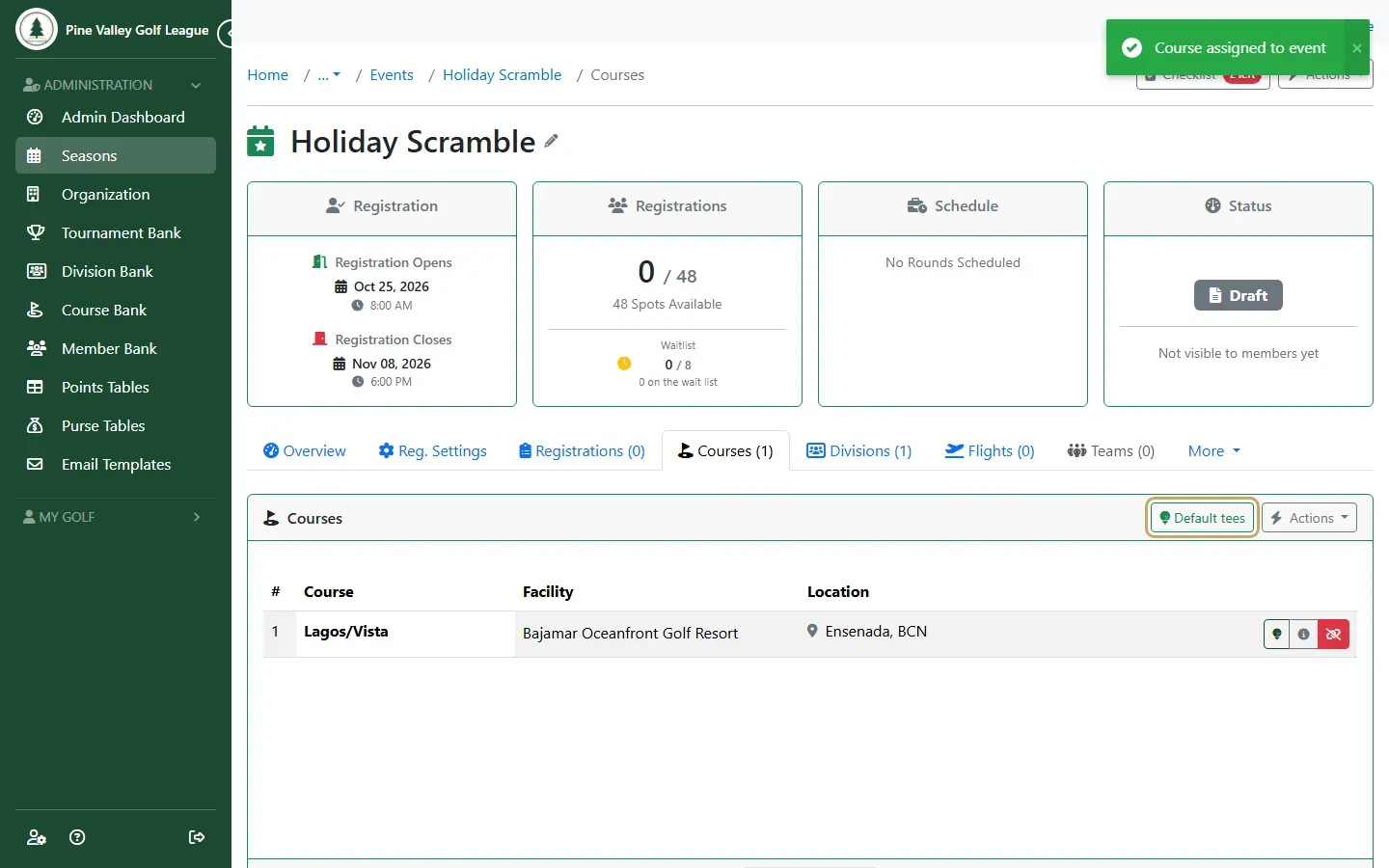Collapse the sidebar with the arrow button

(x=226, y=34)
